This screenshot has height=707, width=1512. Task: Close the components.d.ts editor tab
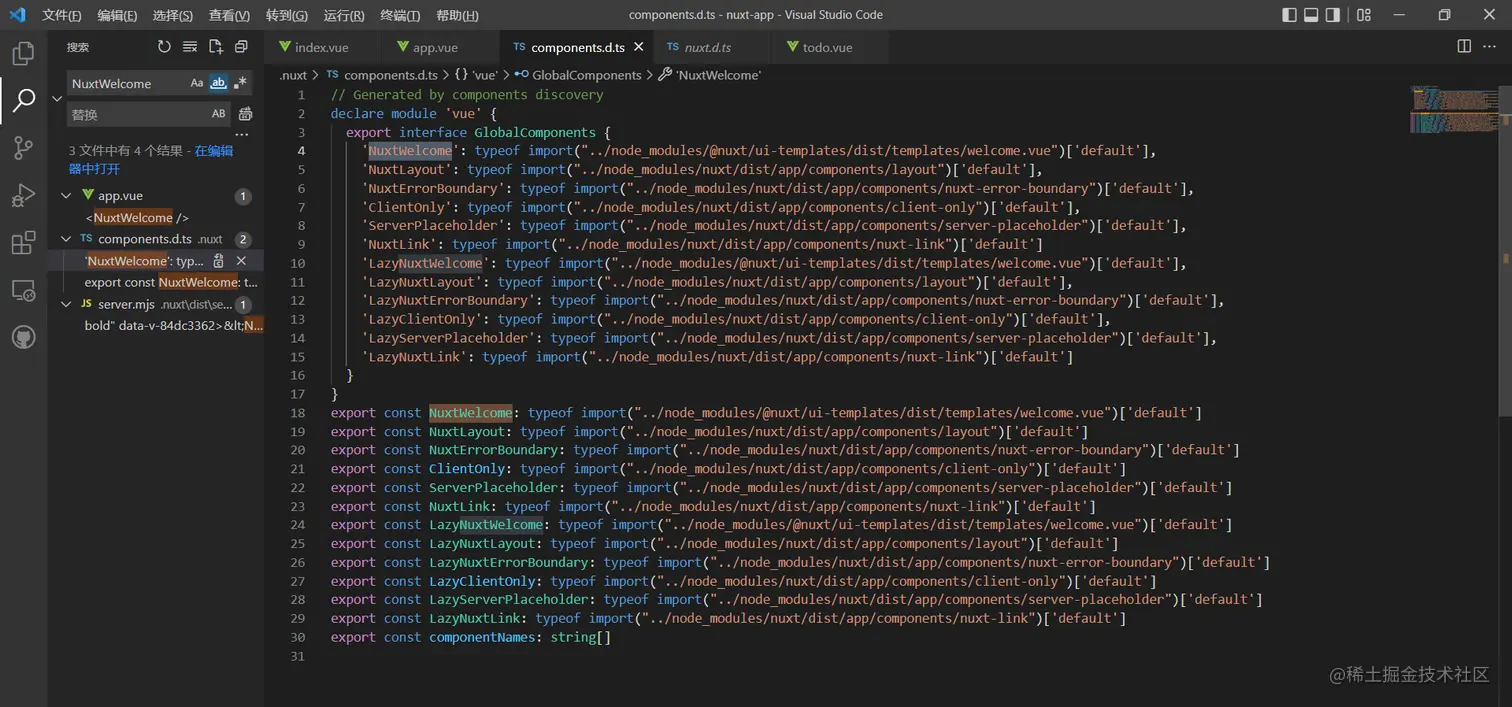pyautogui.click(x=638, y=47)
